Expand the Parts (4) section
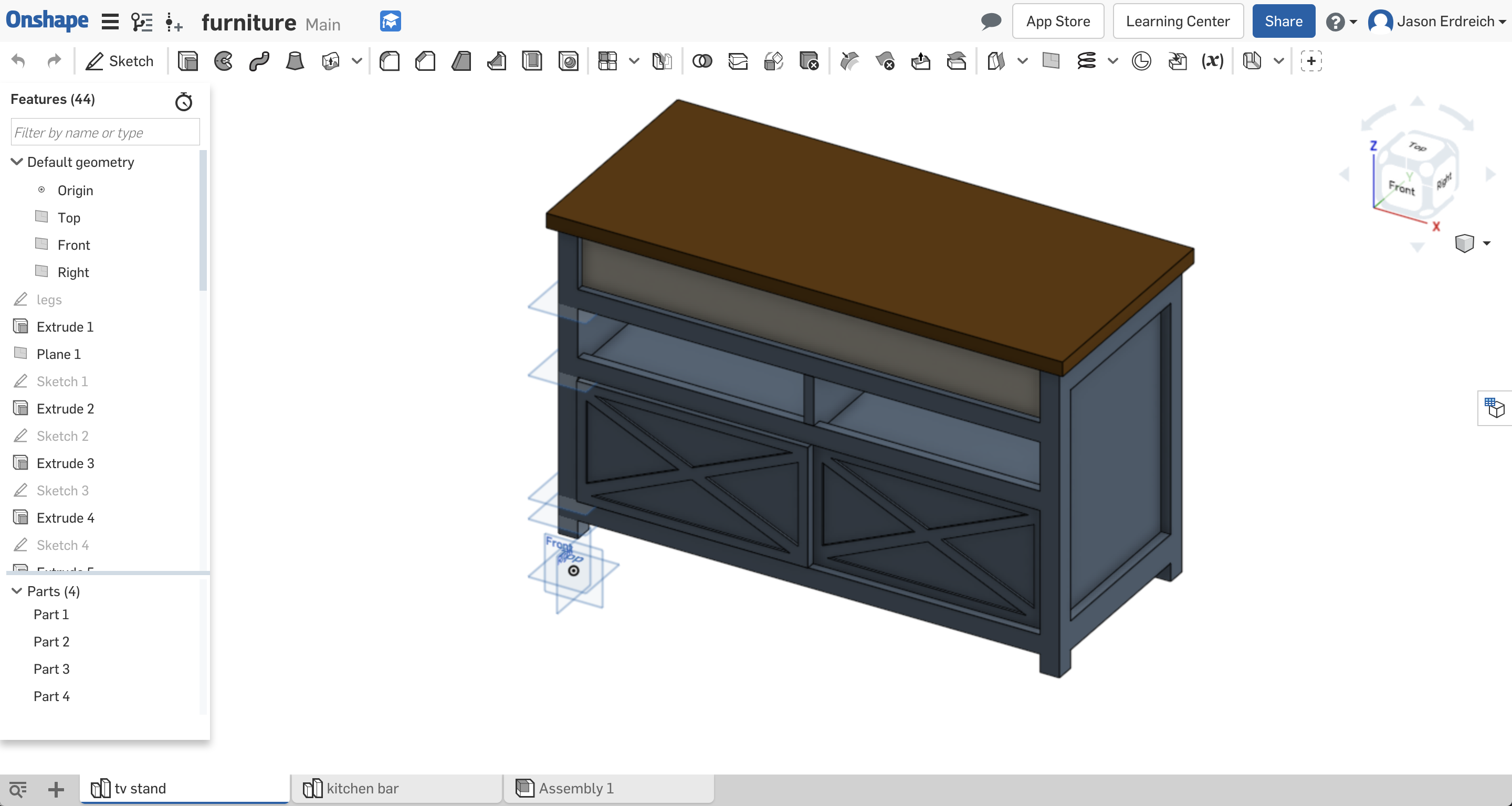 pyautogui.click(x=16, y=591)
